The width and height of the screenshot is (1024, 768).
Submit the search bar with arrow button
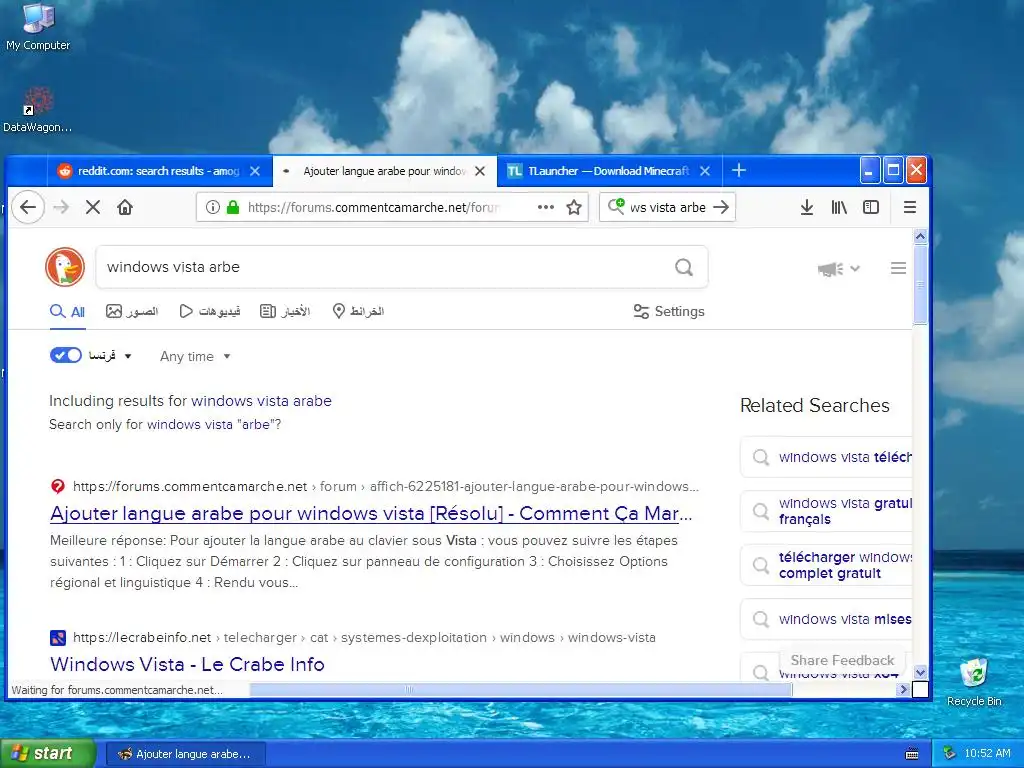(x=721, y=207)
